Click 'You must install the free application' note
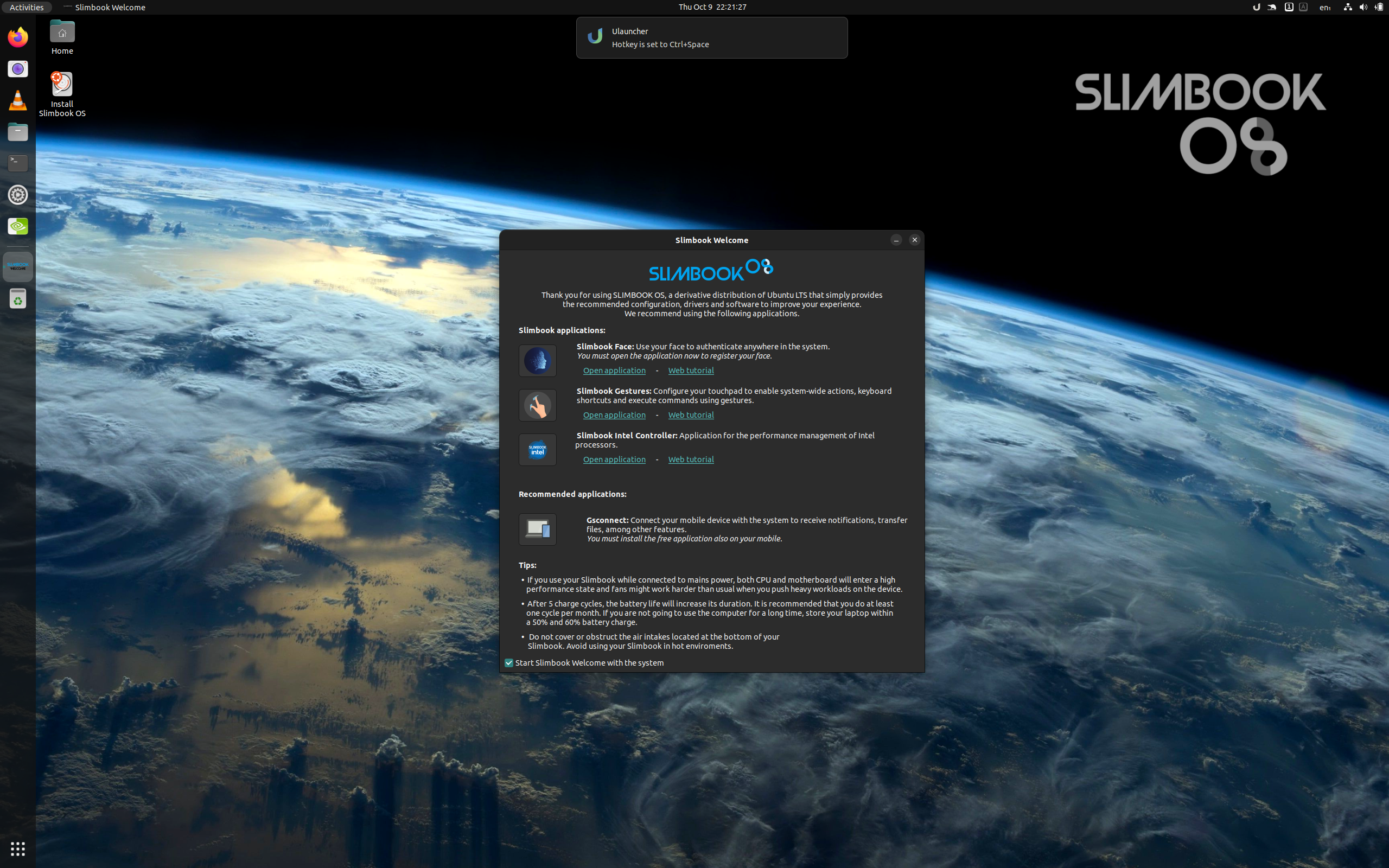Image resolution: width=1389 pixels, height=868 pixels. tap(684, 539)
